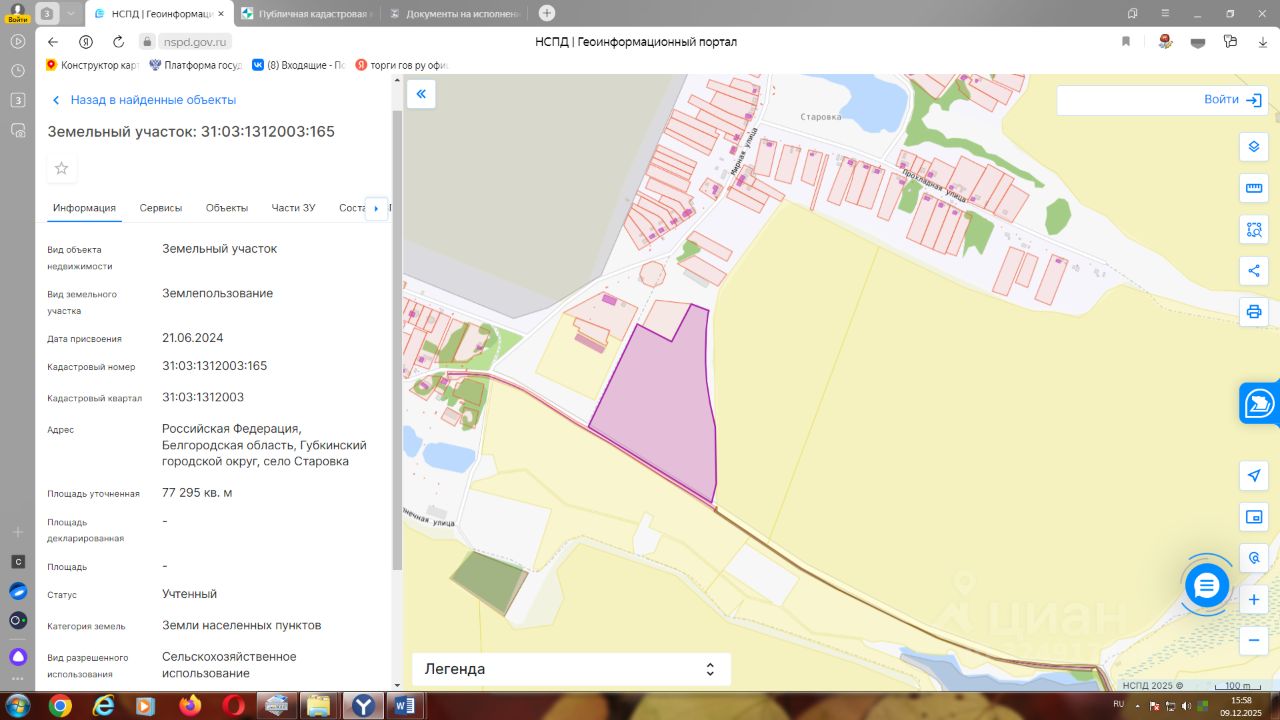Open the blue side widget tab
The height and width of the screenshot is (720, 1280).
[1259, 404]
